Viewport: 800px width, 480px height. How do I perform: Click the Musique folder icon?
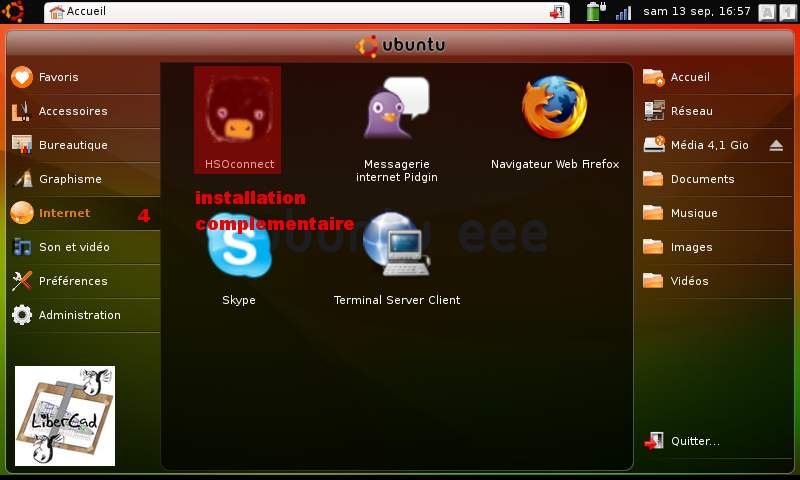click(x=653, y=213)
